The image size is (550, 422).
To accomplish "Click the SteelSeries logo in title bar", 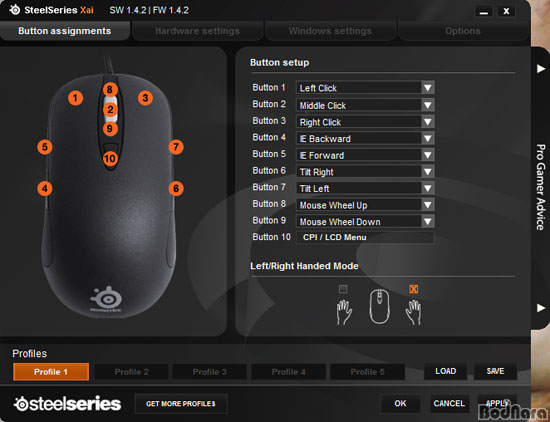I will pos(15,10).
